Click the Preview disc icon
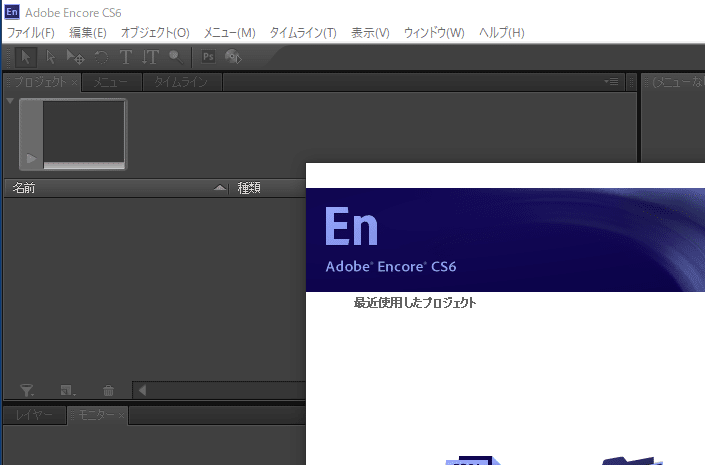This screenshot has height=465, width=705. (x=233, y=57)
